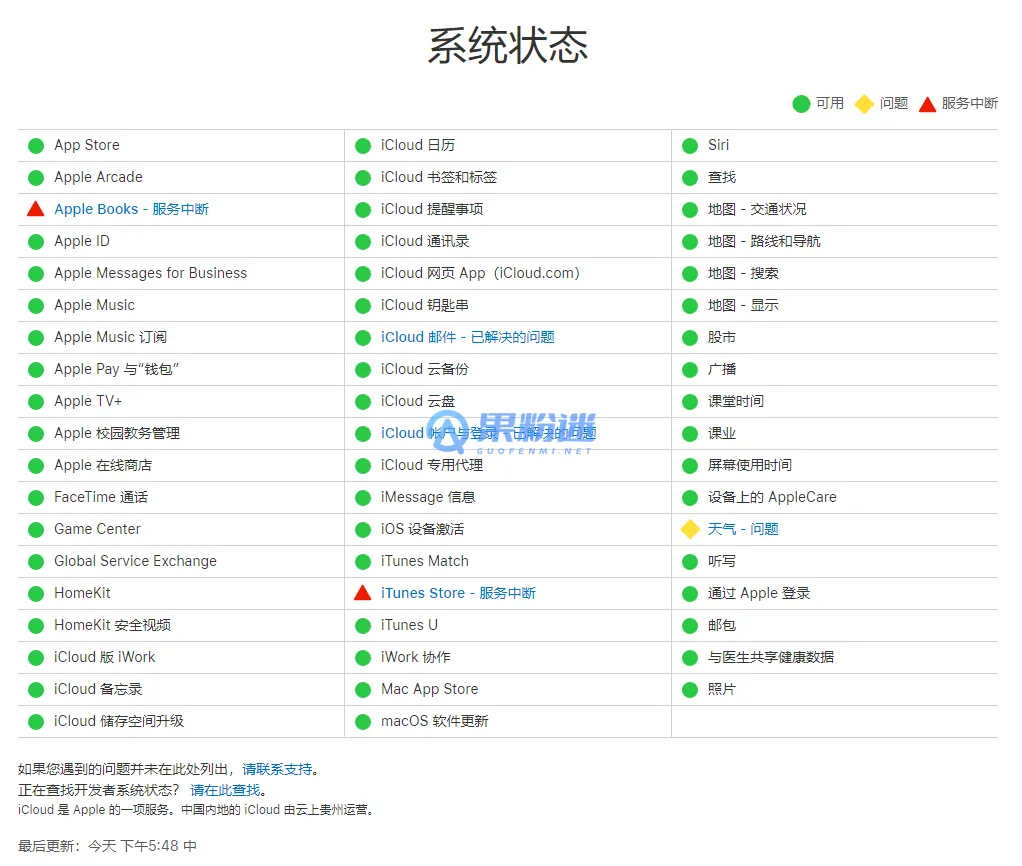Select the iCloud 网页 App (iCloud.com) entry

pyautogui.click(x=480, y=273)
